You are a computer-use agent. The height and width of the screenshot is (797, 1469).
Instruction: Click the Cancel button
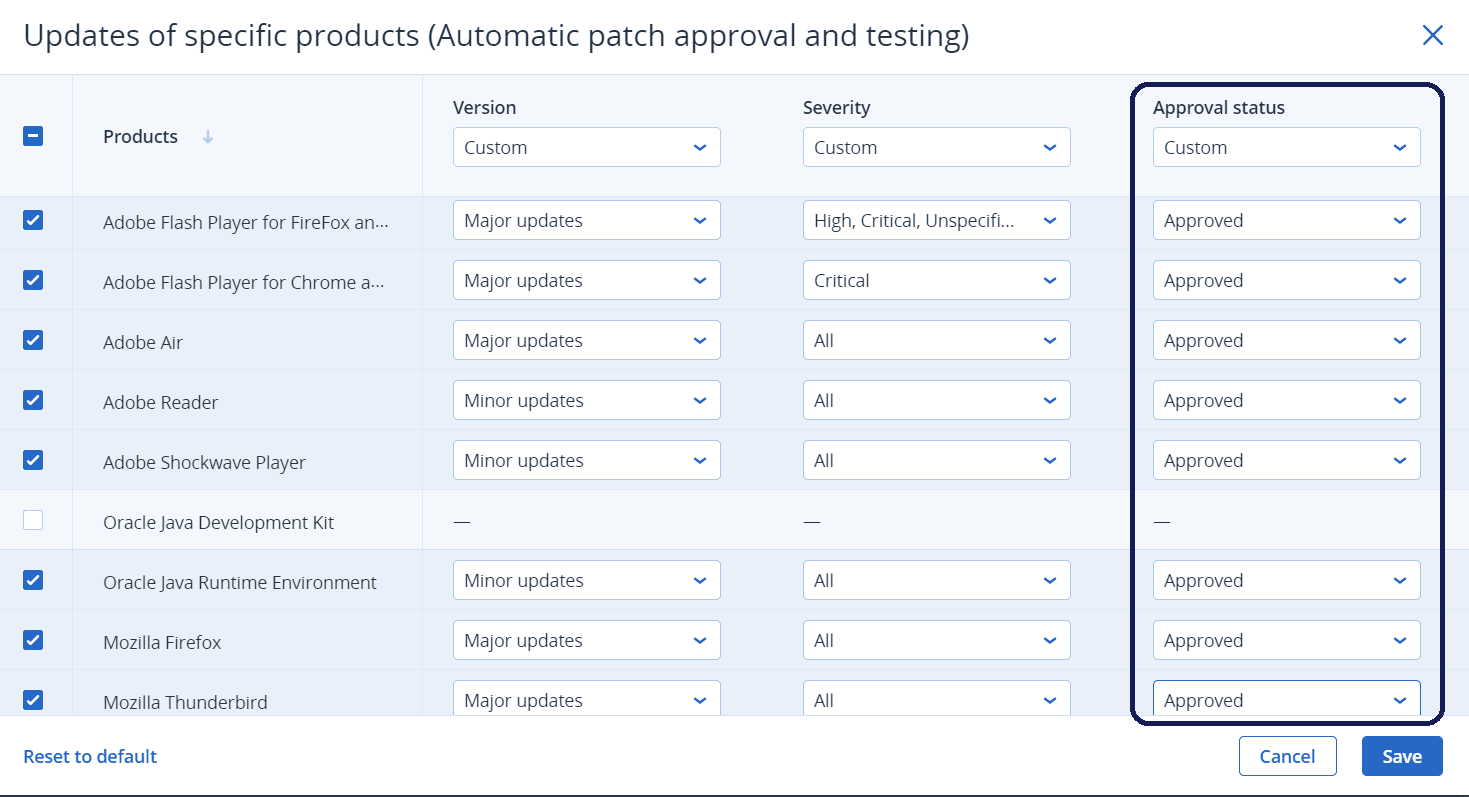1287,756
